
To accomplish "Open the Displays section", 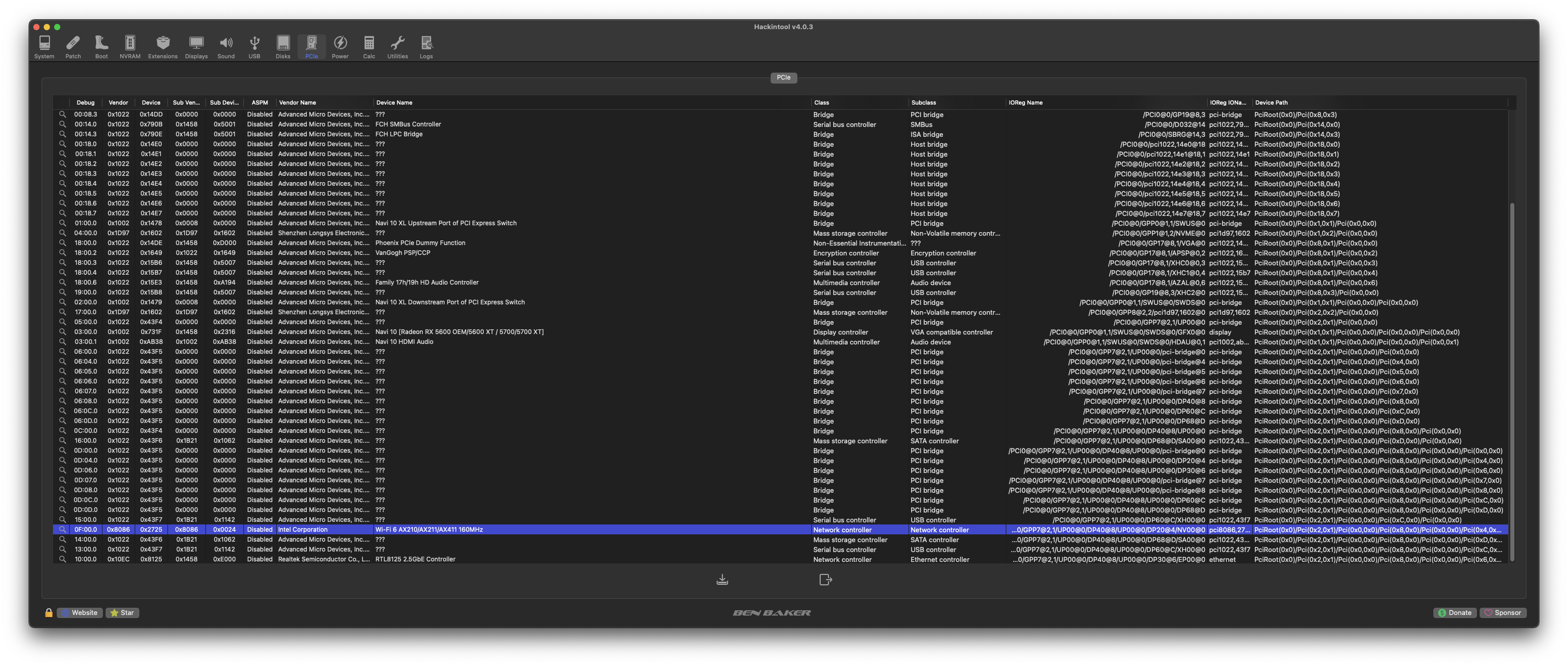I will click(196, 47).
